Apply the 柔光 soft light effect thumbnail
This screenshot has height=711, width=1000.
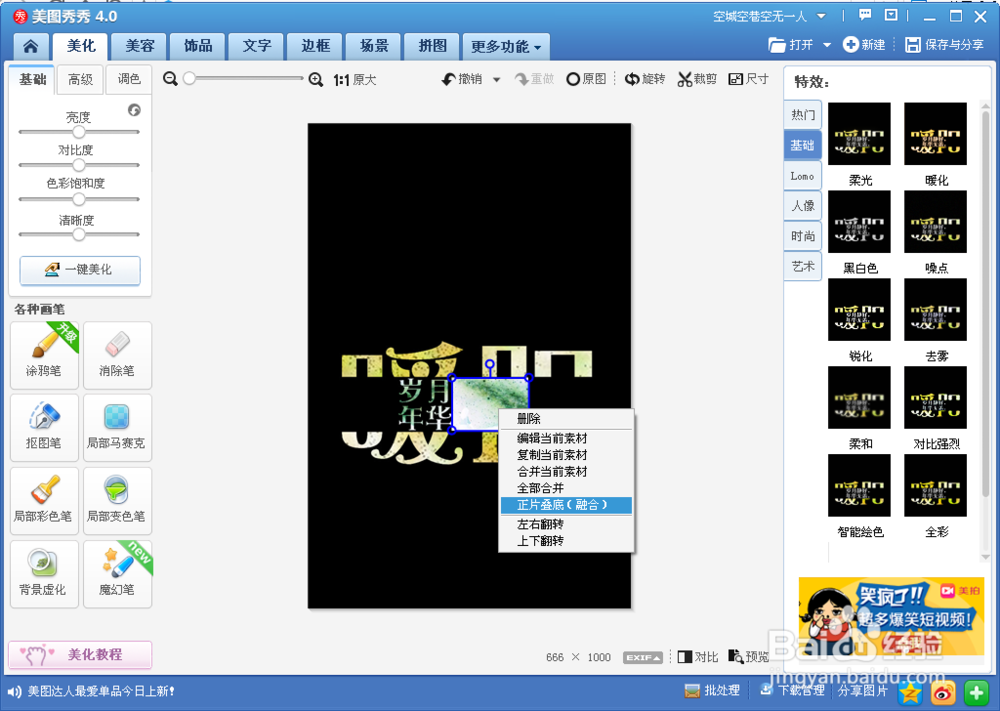tap(859, 134)
